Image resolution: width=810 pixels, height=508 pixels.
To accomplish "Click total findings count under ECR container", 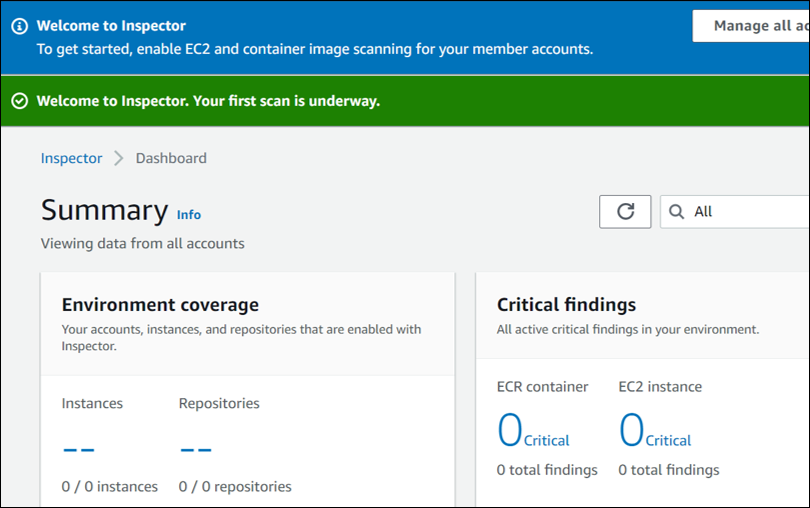I will coord(547,470).
